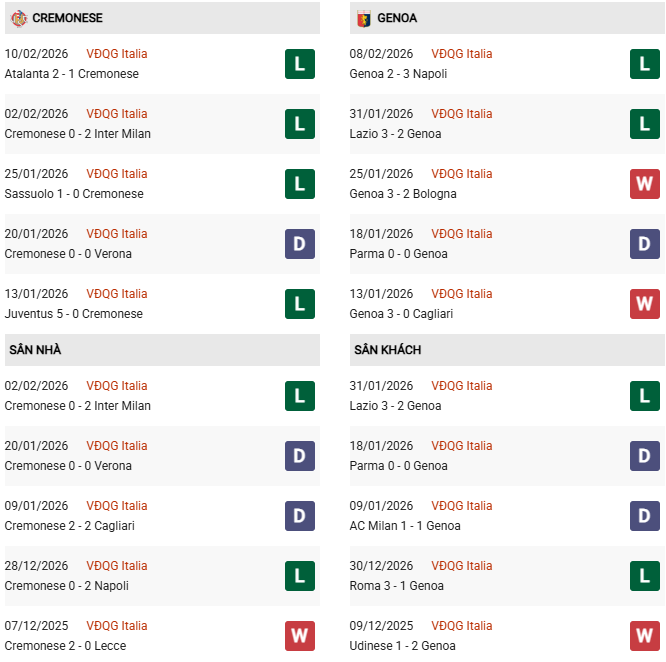
Task: Click the L badge for Atalanta 2 - 1 Cremonese
Action: pyautogui.click(x=299, y=64)
